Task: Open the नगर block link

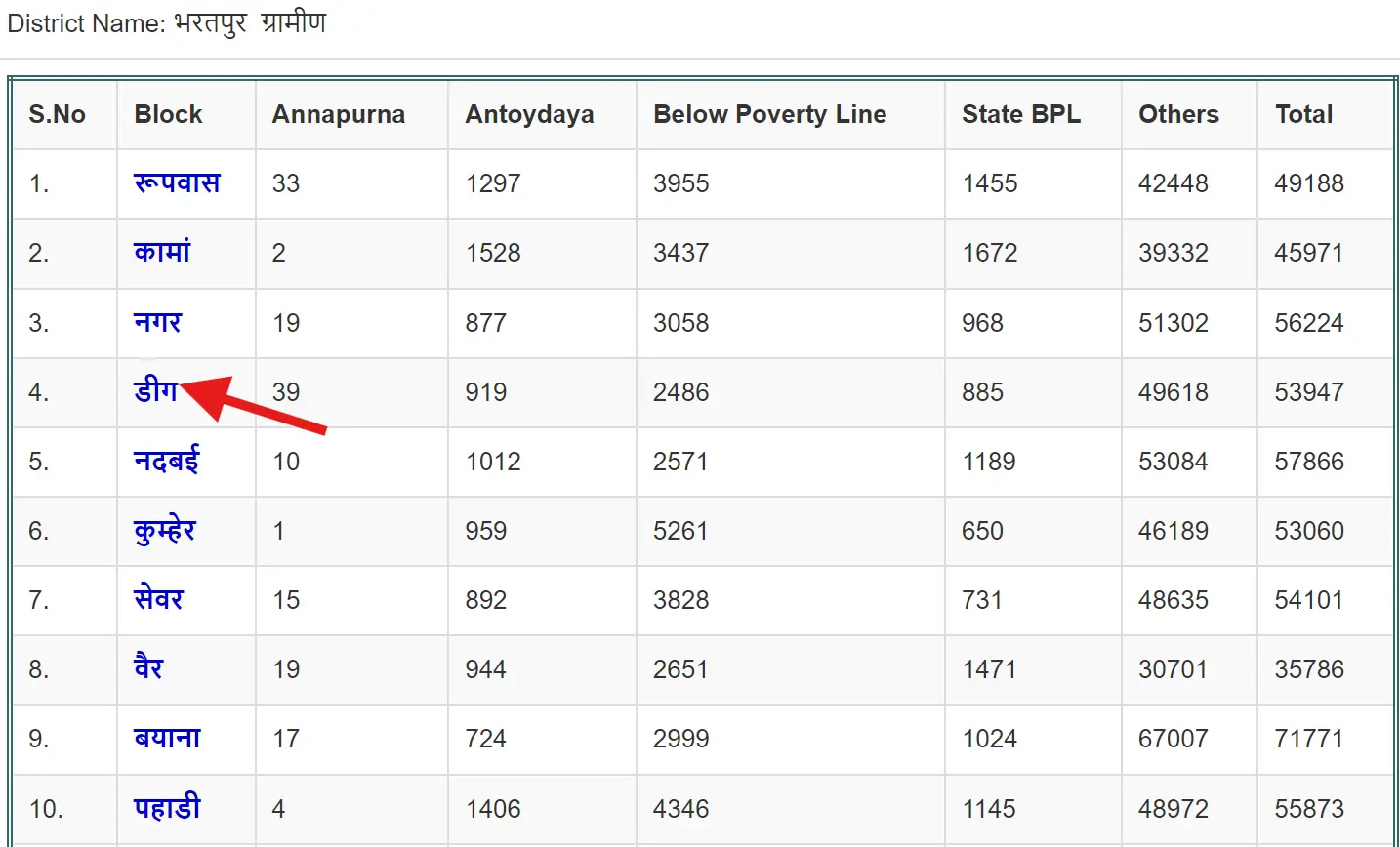Action: pyautogui.click(x=158, y=322)
